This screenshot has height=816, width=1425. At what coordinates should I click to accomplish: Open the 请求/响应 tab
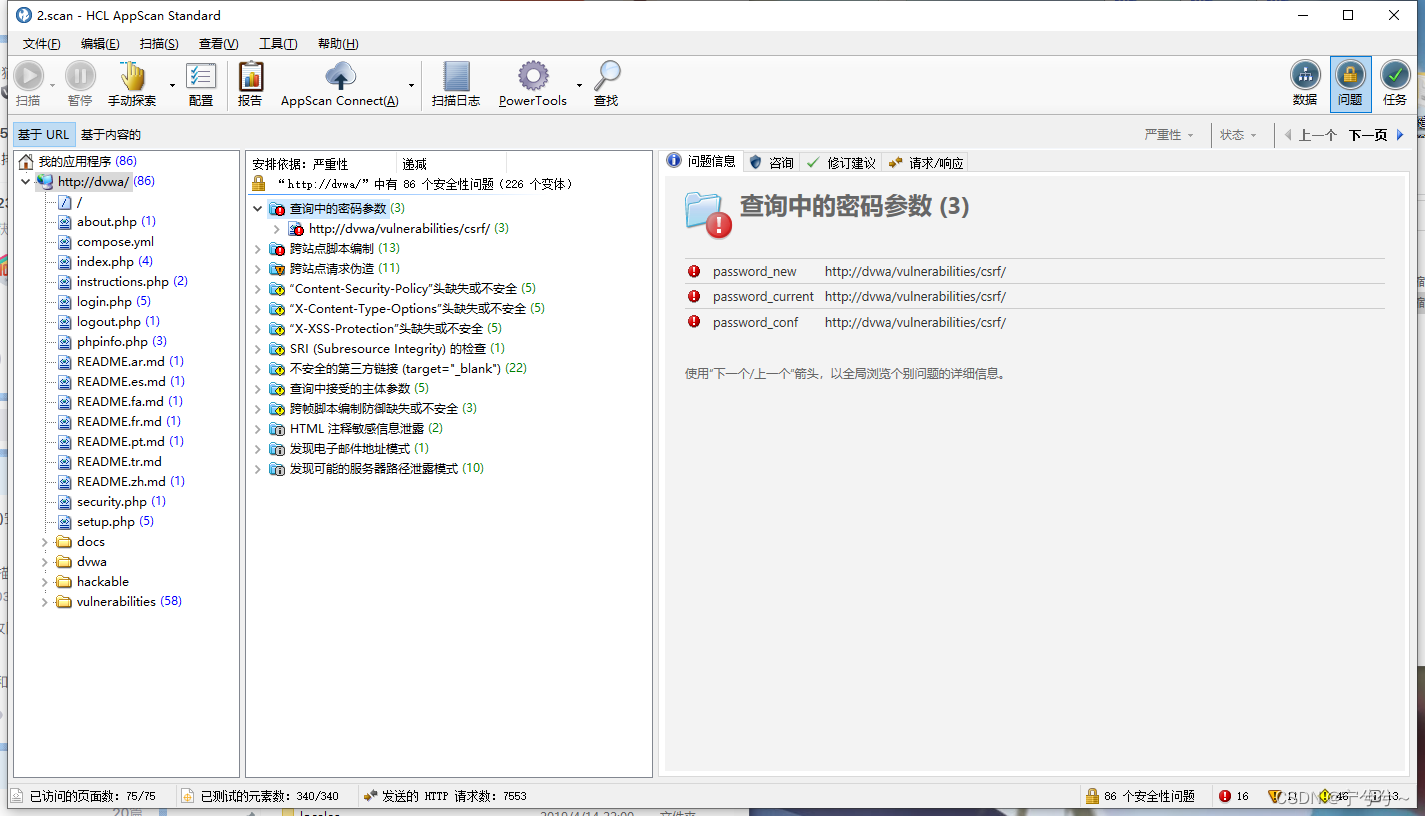point(926,162)
